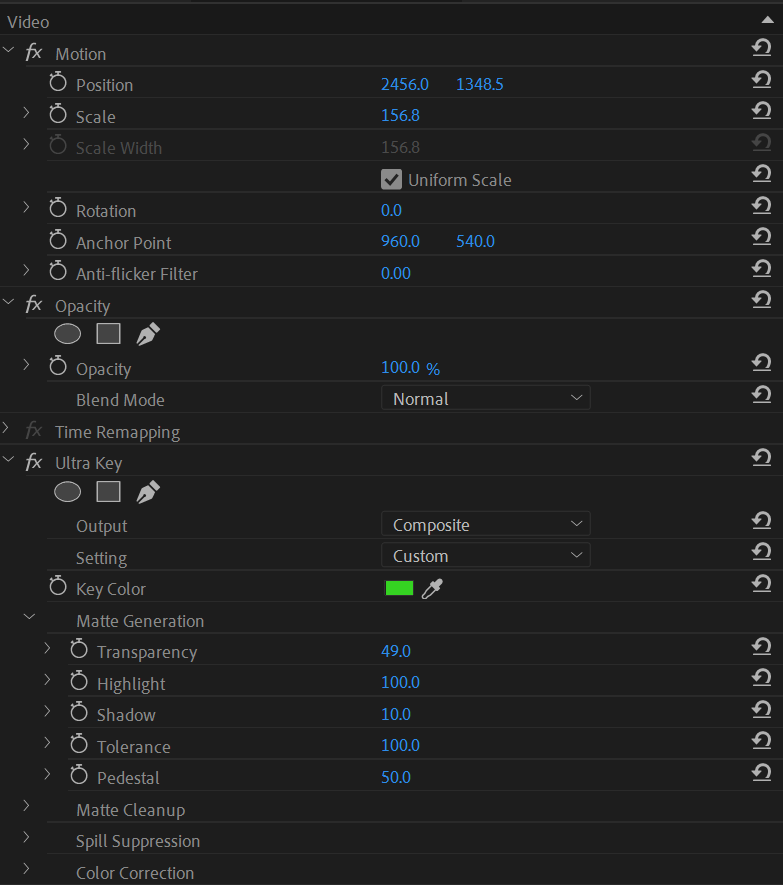Toggle animation stopwatch for Transparency
The height and width of the screenshot is (885, 783).
79,651
